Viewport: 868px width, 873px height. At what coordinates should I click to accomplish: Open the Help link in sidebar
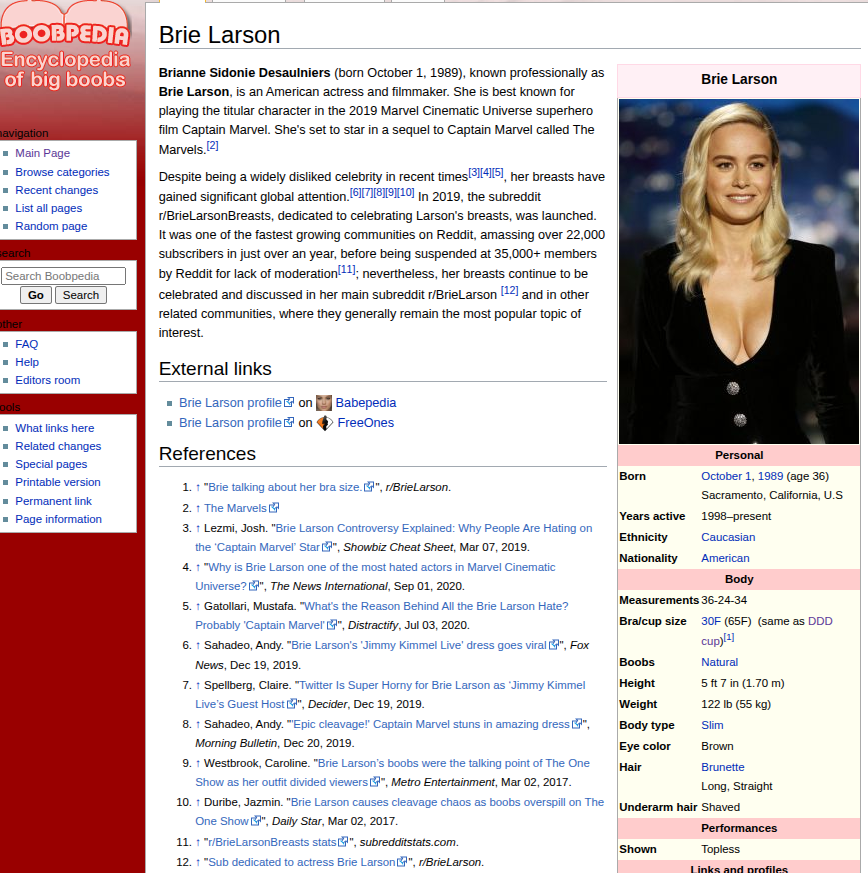pos(27,362)
